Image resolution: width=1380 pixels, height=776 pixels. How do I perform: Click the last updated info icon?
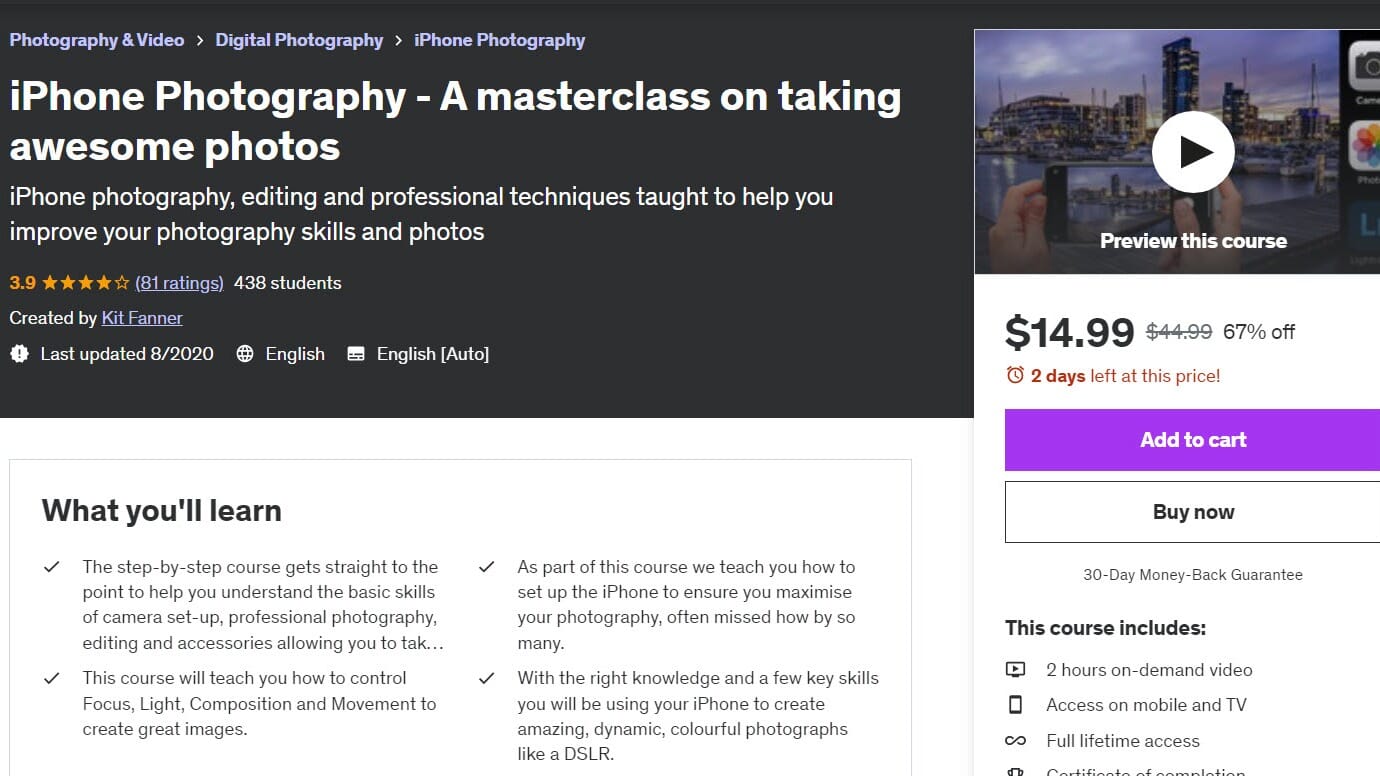pos(19,354)
